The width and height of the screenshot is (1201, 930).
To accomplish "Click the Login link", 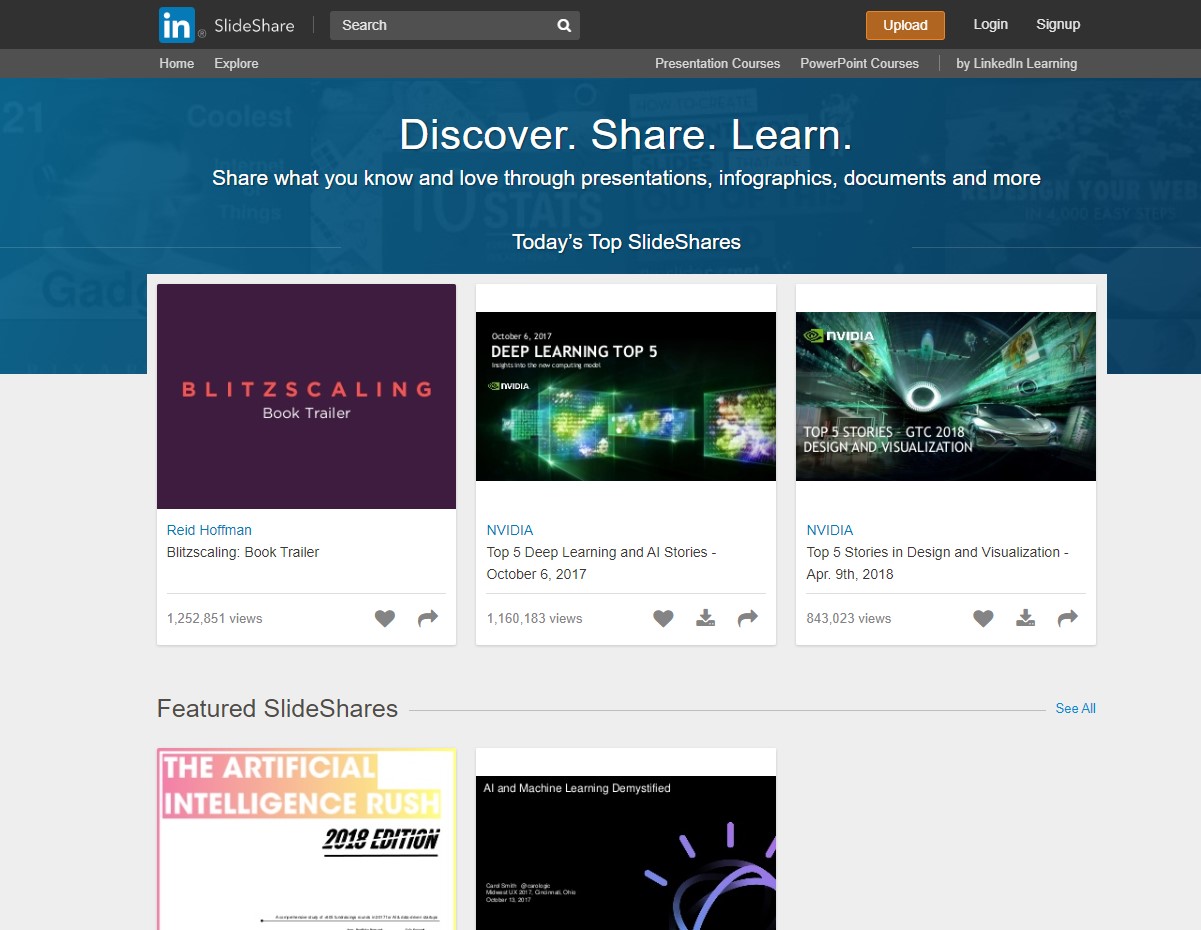I will point(990,25).
